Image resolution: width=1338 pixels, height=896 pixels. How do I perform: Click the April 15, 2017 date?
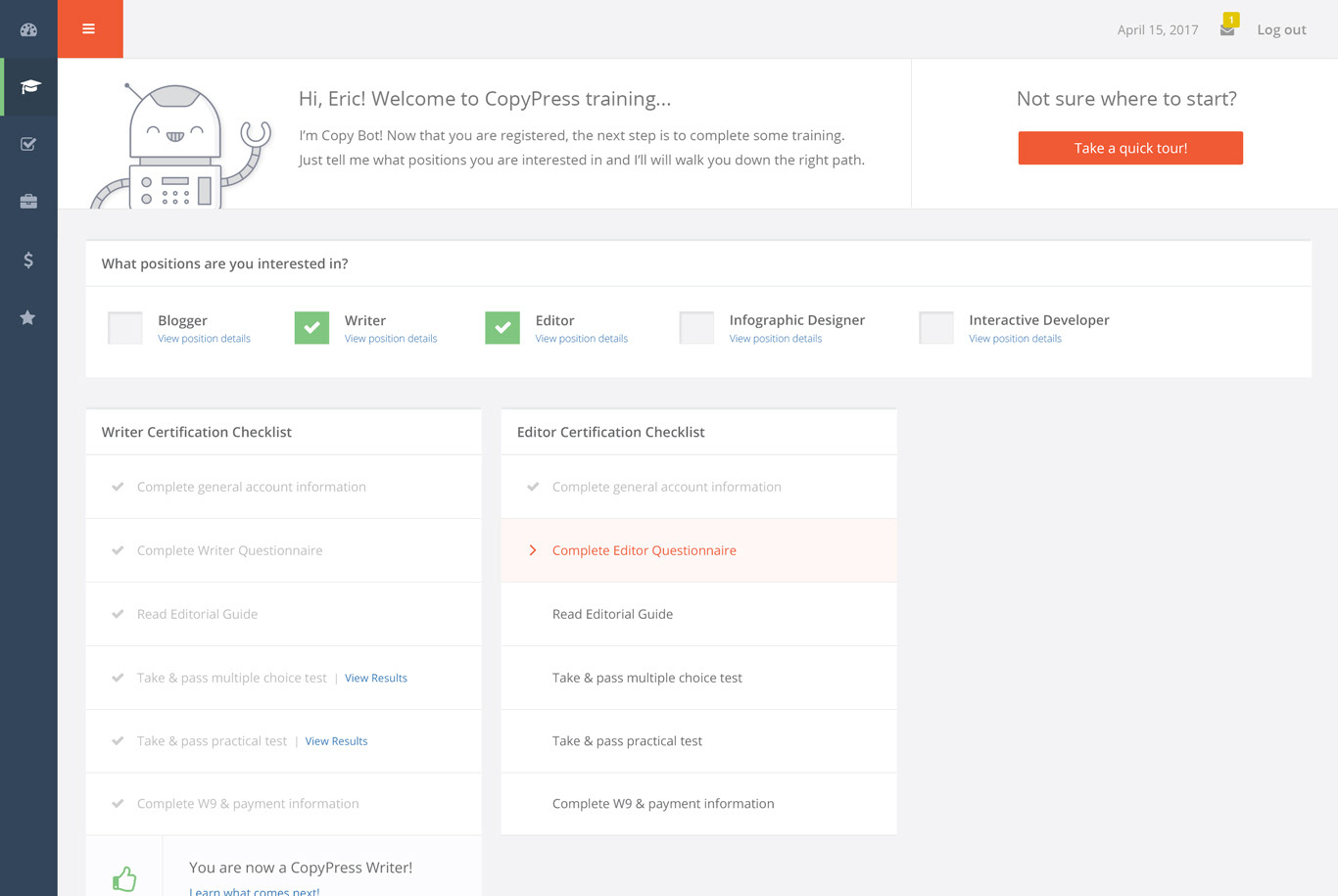(x=1158, y=30)
